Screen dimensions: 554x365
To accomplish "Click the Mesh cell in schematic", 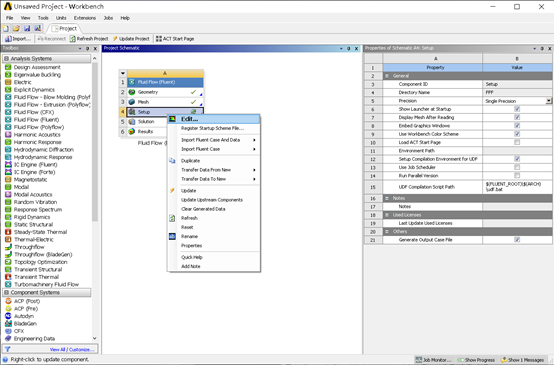I will tap(165, 102).
